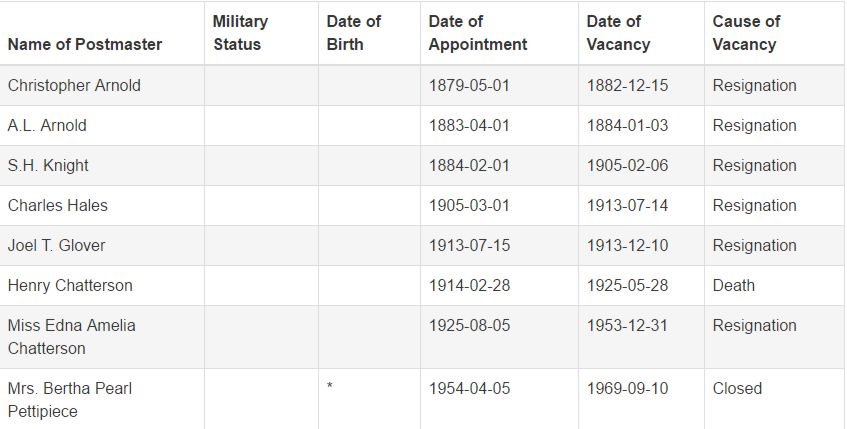Viewport: 847px width, 429px height.
Task: Click the vacancy date 1925-05-28
Action: coord(628,285)
